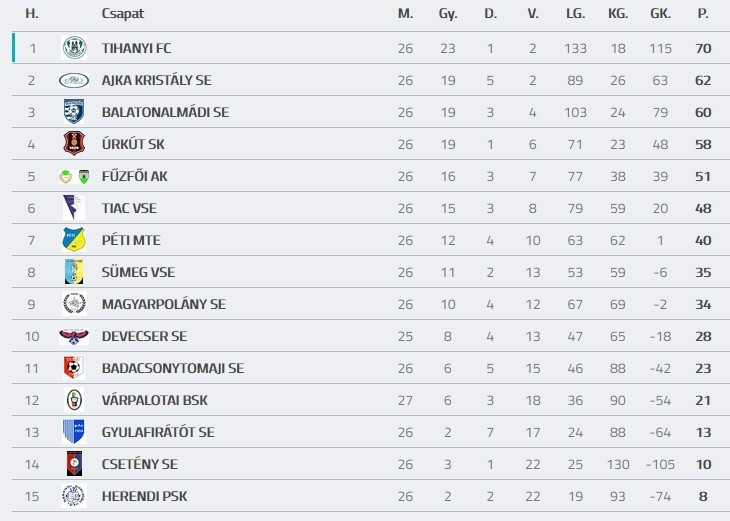The image size is (730, 521).
Task: Open the Sümeg VSE team link
Action: coord(139,272)
